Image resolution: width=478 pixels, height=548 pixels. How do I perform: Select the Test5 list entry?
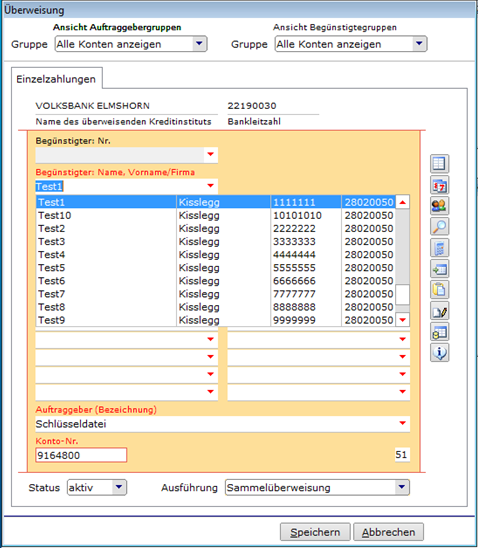(216, 268)
